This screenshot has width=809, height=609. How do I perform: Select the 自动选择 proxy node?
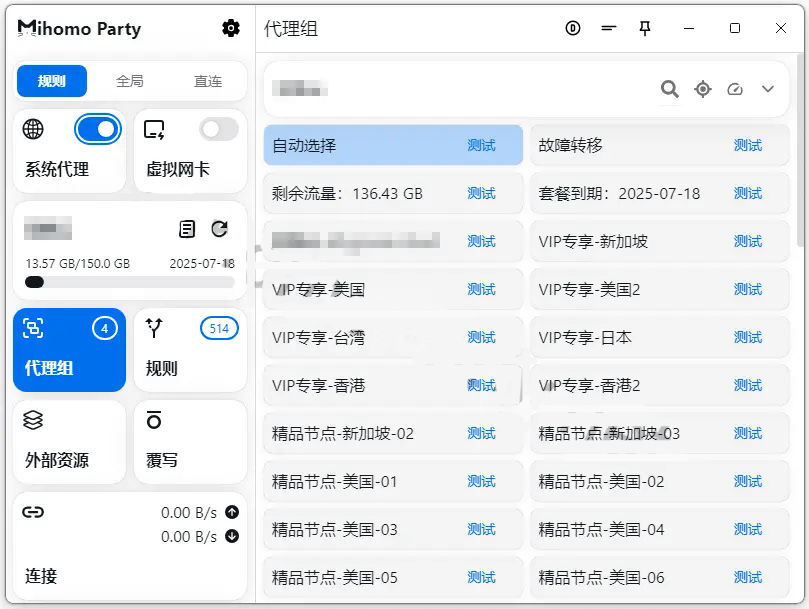[393, 145]
